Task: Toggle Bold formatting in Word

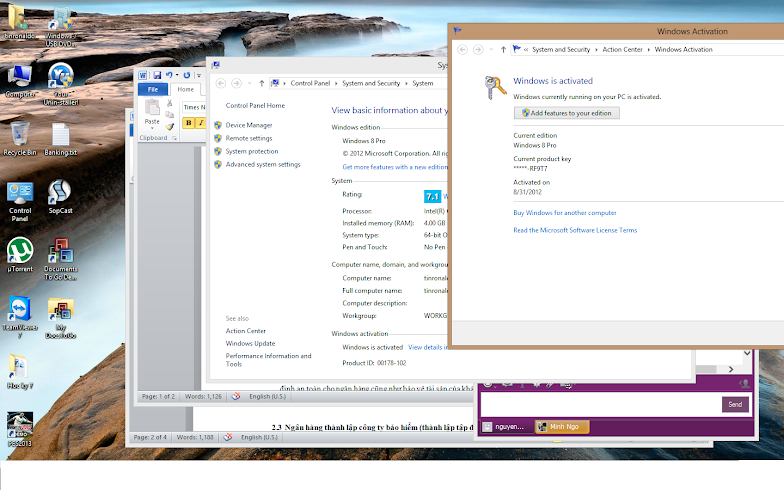Action: point(188,122)
